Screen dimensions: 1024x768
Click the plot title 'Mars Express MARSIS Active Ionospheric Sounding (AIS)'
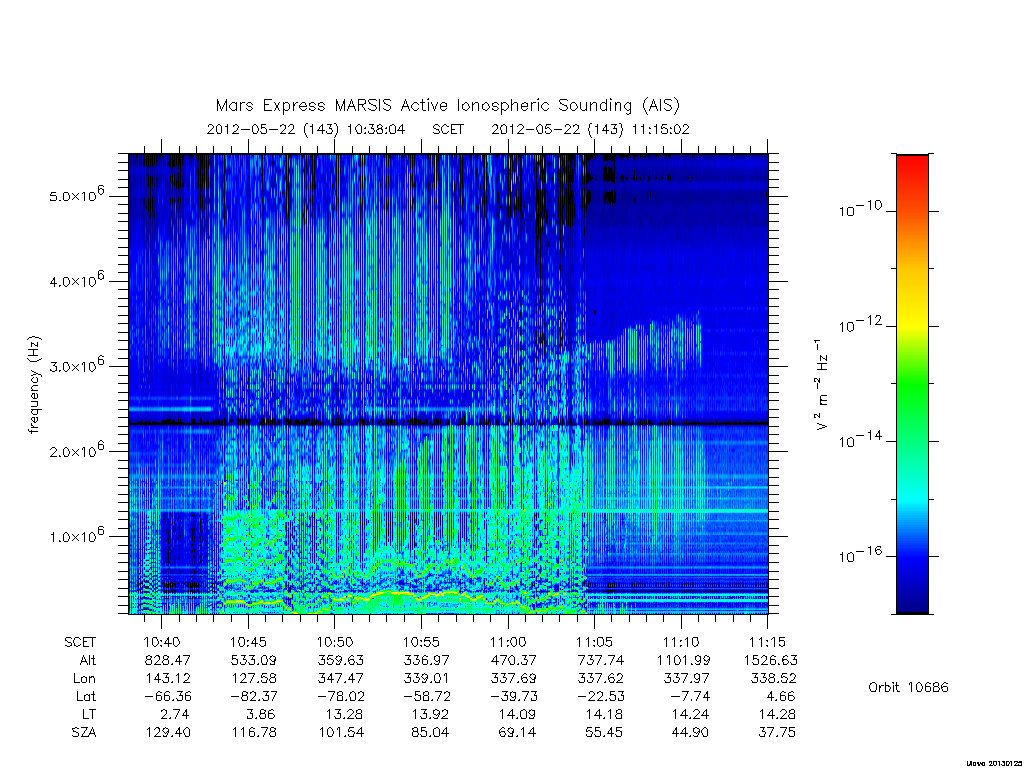(x=447, y=106)
